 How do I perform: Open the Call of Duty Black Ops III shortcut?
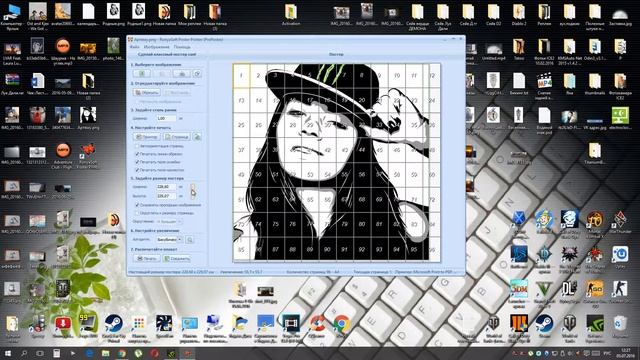point(519,327)
